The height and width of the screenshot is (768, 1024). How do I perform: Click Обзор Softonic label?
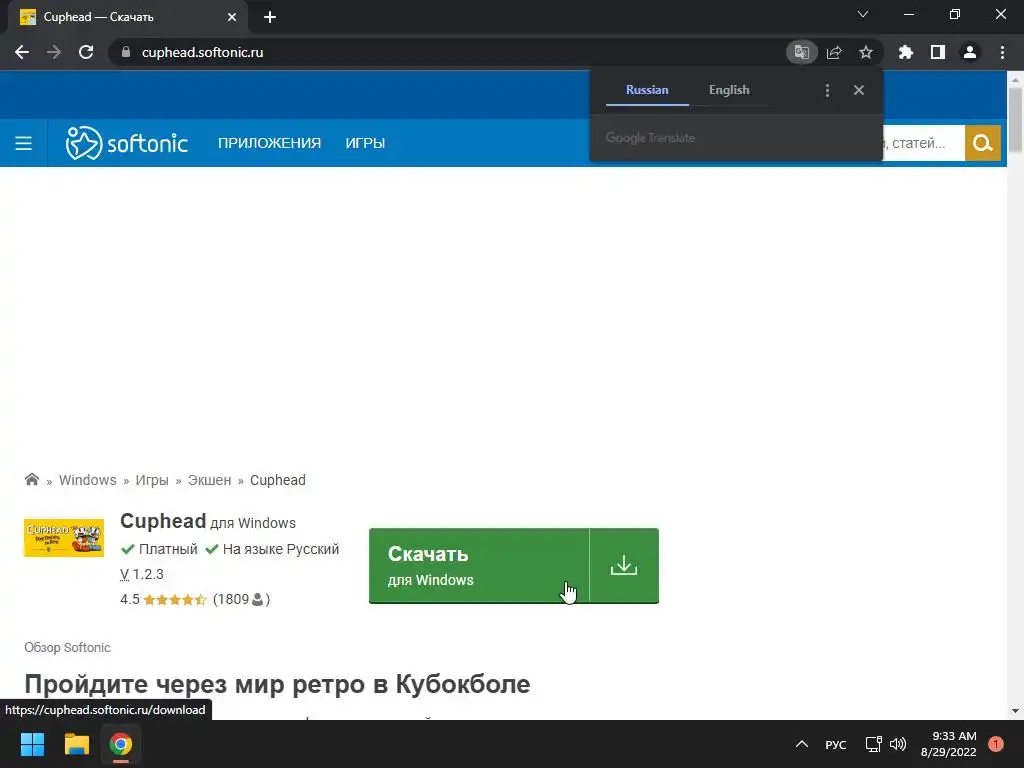67,647
